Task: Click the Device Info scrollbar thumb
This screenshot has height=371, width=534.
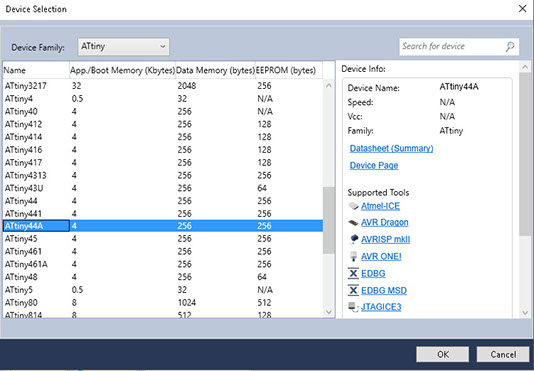Action: coord(525,154)
